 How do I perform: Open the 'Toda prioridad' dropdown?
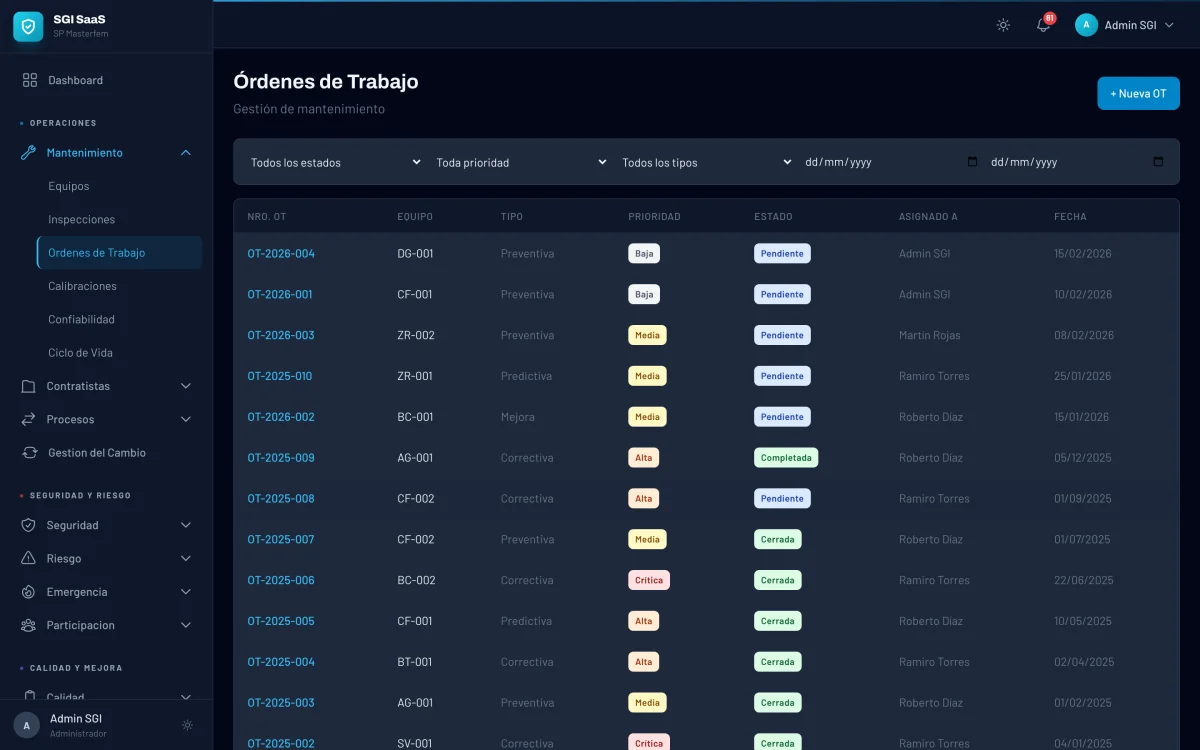(520, 161)
